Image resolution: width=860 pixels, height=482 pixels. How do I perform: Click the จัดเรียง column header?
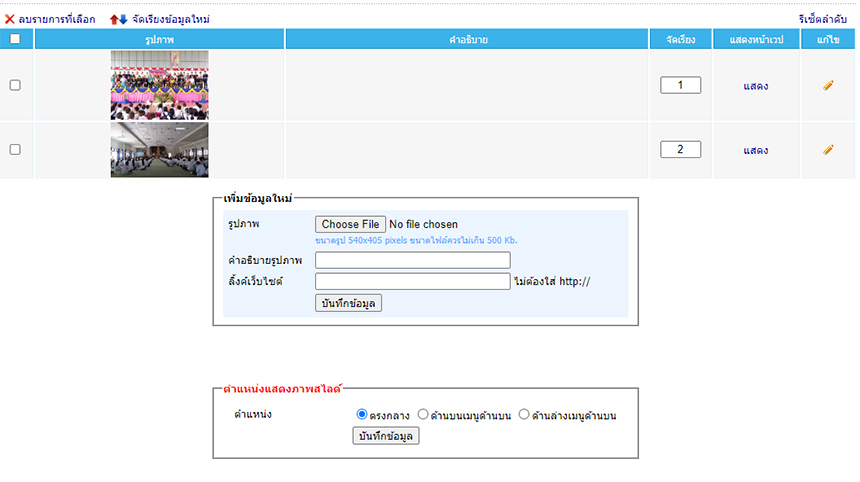pos(681,39)
